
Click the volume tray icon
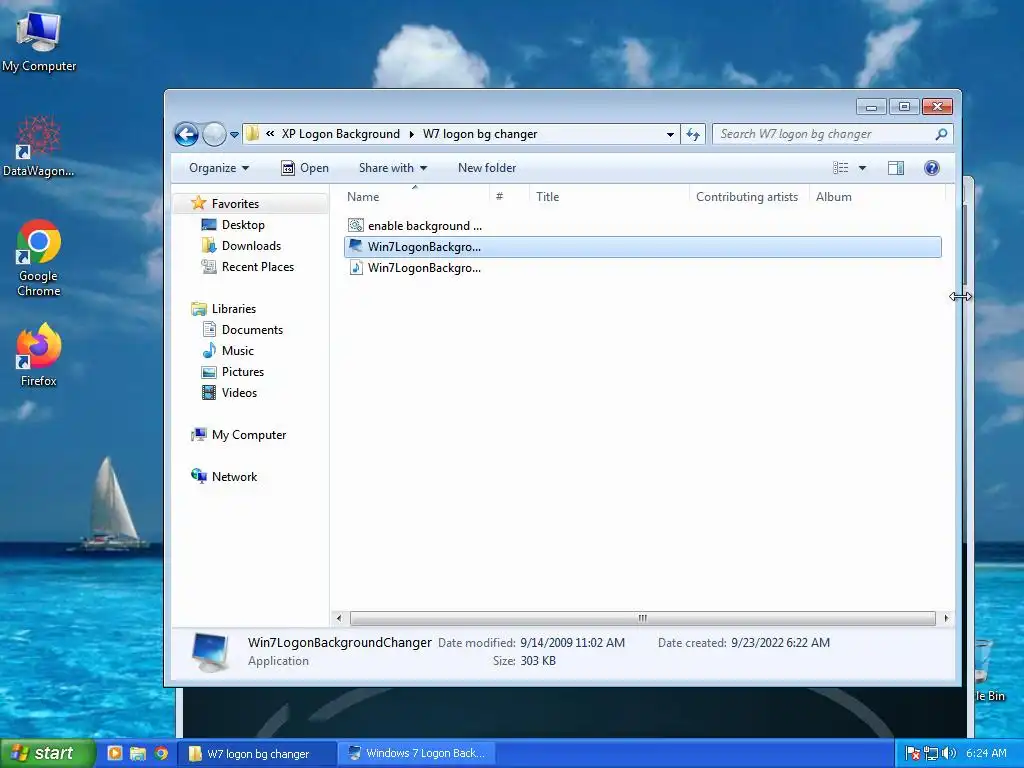click(x=949, y=754)
